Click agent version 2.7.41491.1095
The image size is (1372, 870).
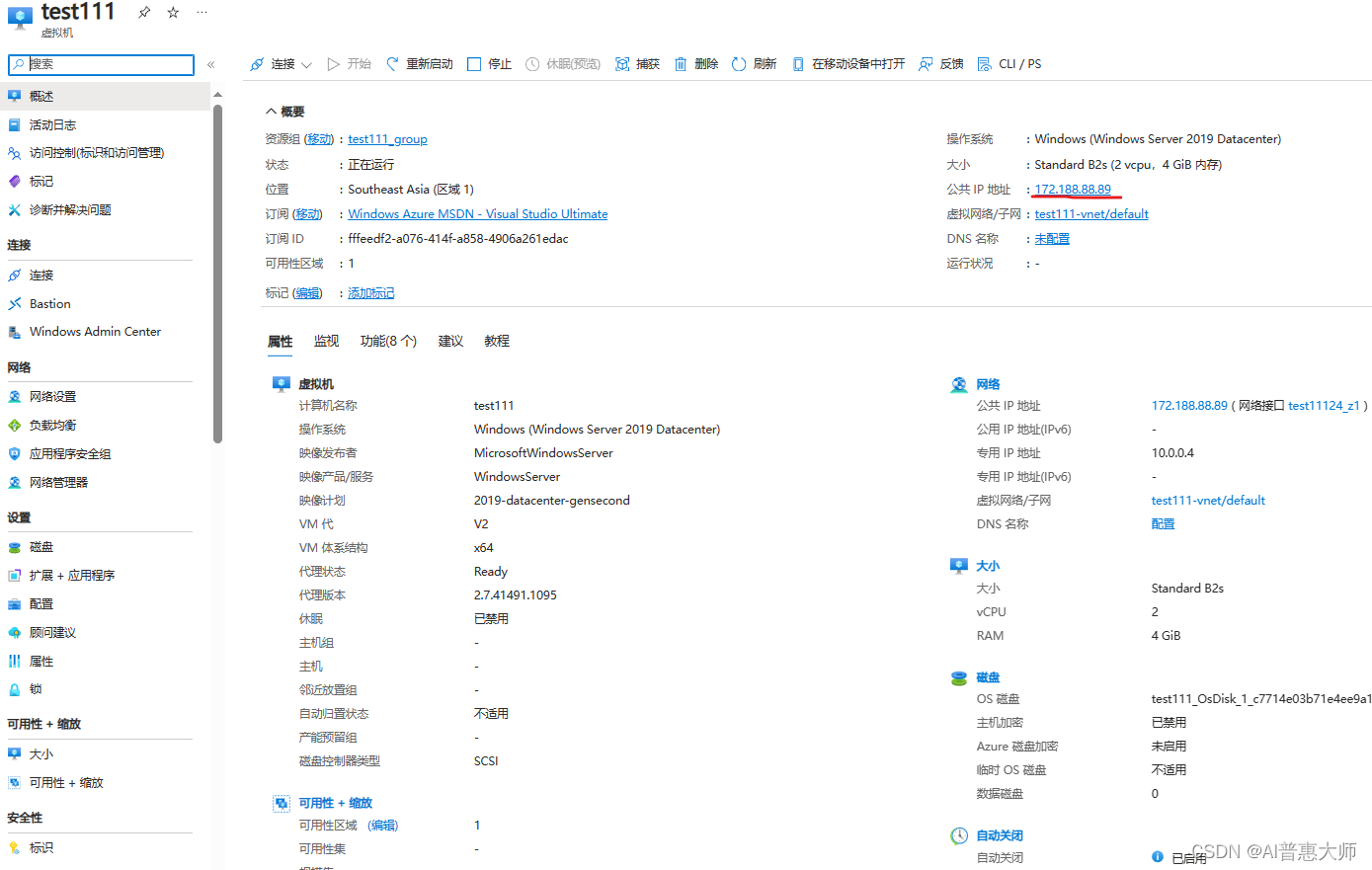coord(516,595)
